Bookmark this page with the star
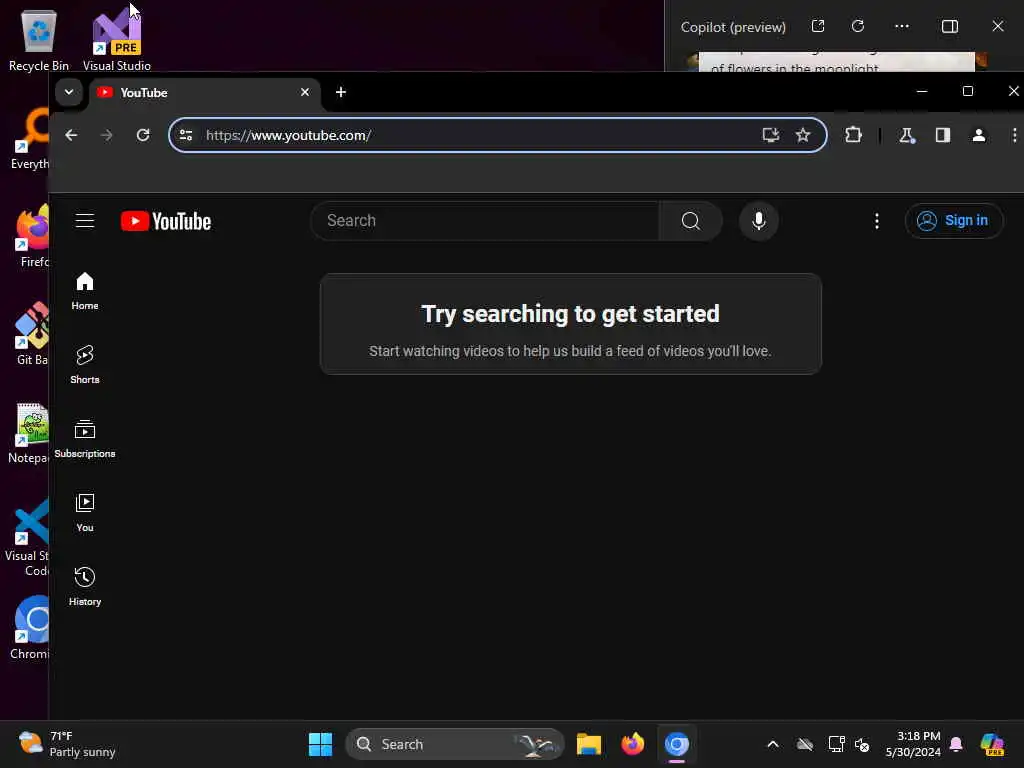1024x768 pixels. (803, 135)
